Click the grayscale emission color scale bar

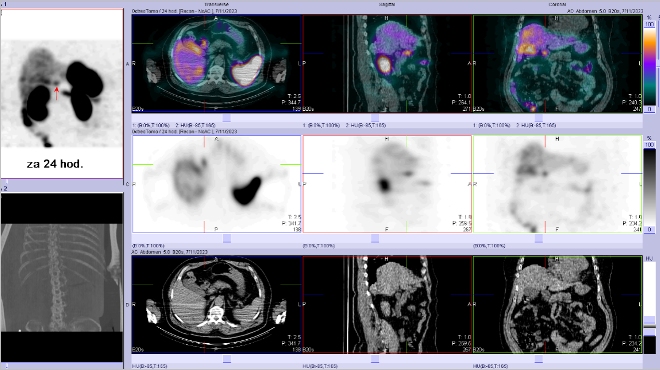[x=650, y=187]
